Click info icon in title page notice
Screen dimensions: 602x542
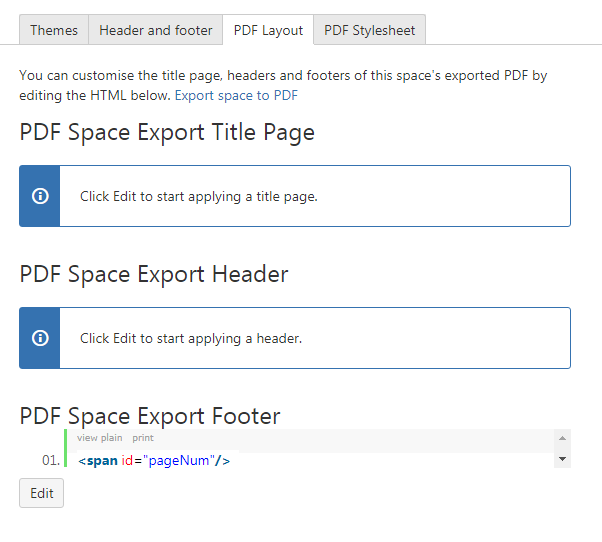point(40,196)
